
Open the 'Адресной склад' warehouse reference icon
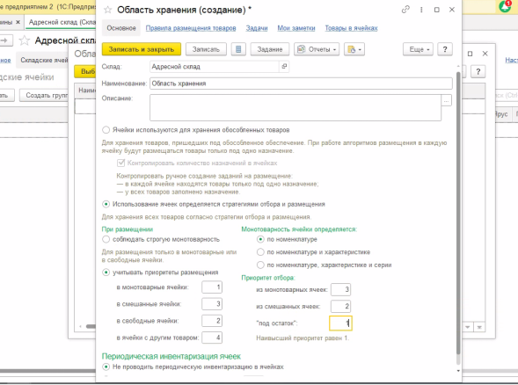tap(284, 66)
